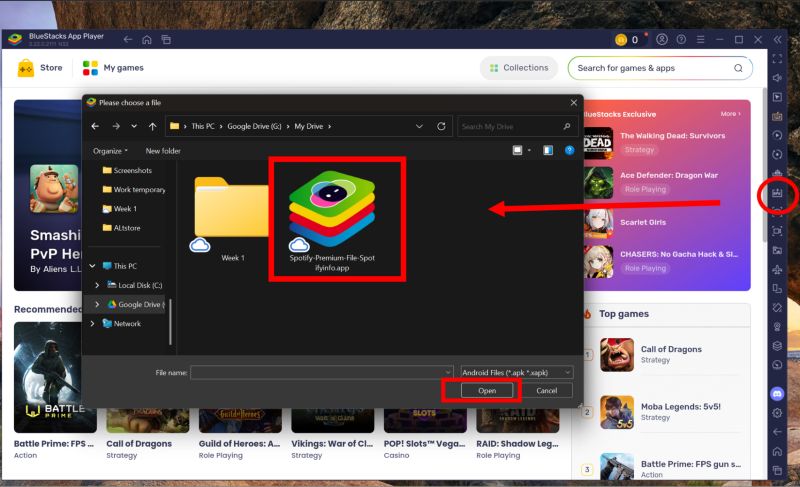800x487 pixels.
Task: Click Google Drive (G:) in breadcrumb path
Action: [x=254, y=126]
